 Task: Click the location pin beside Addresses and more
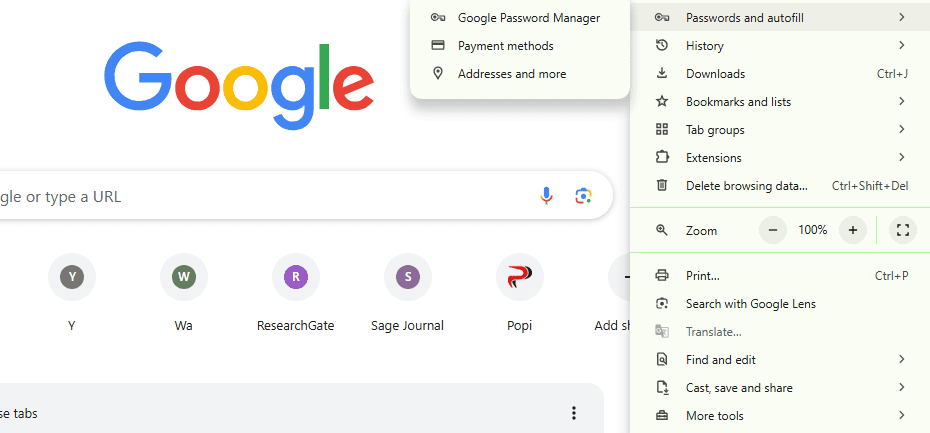(x=438, y=74)
